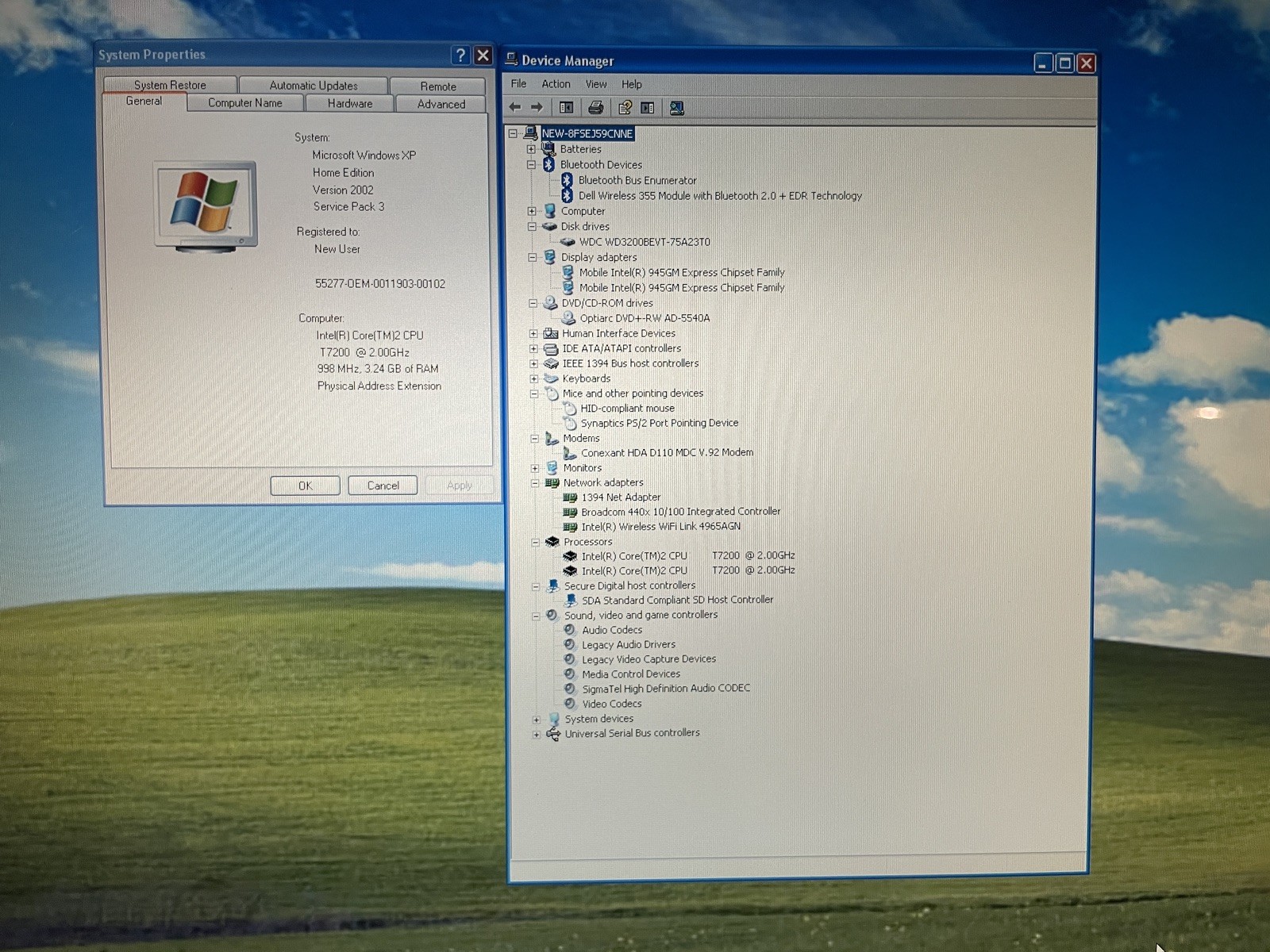Open the Action menu in Device Manager
This screenshot has width=1270, height=952.
[556, 83]
